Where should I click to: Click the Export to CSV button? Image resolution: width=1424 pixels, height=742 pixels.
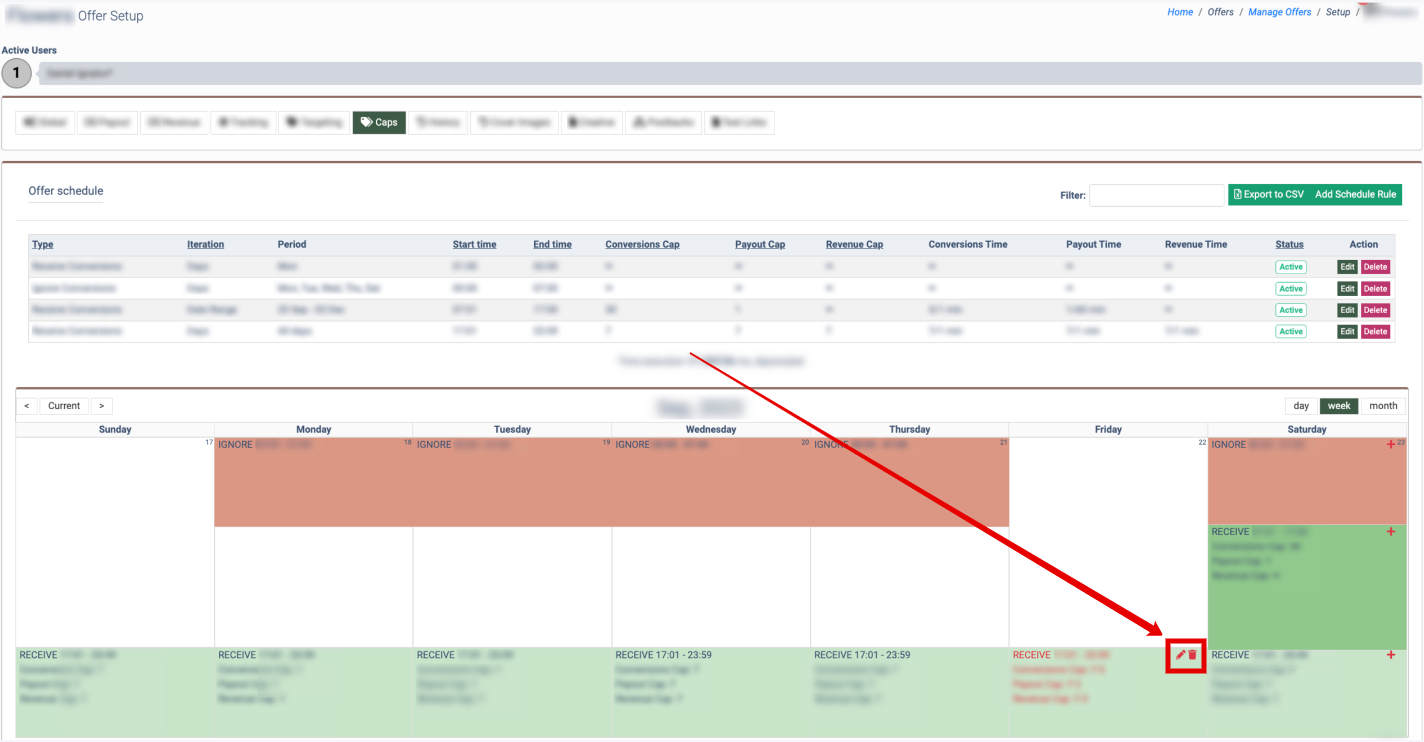(1268, 195)
